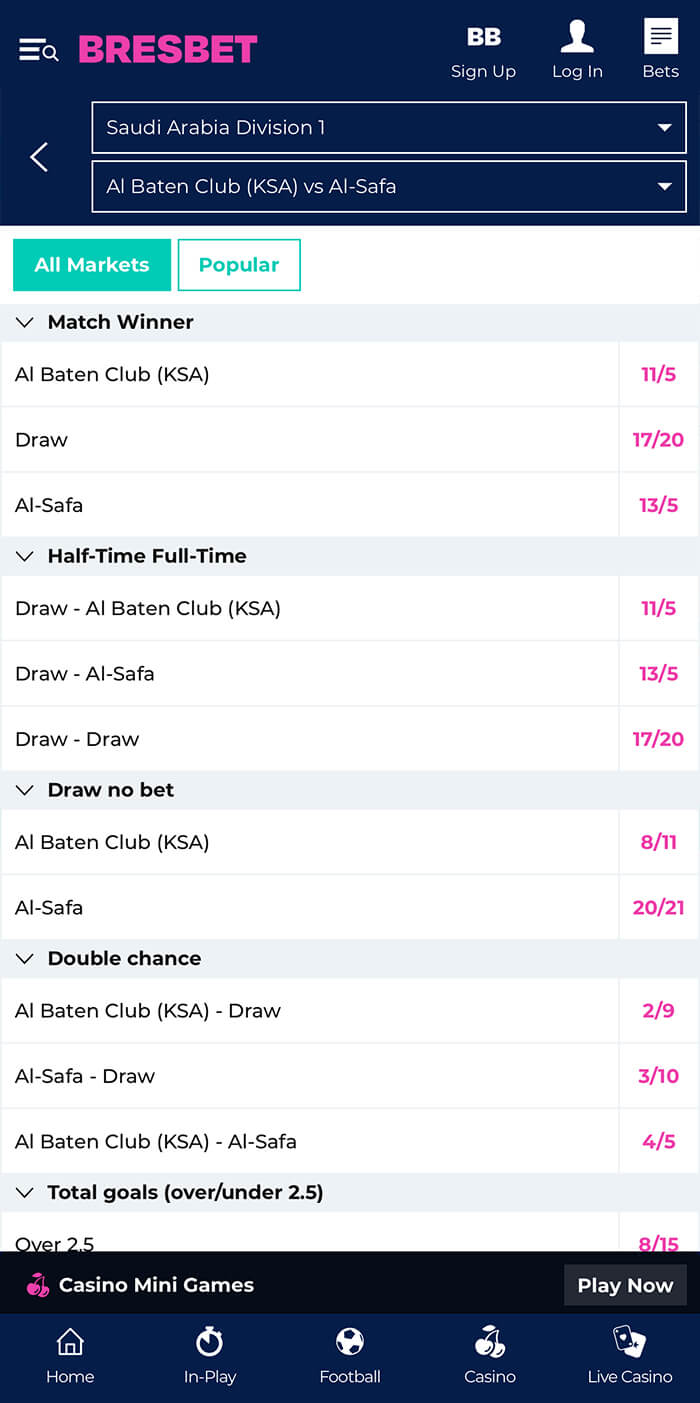Select Draw odds 17/20 in Match Winner

[x=658, y=439]
